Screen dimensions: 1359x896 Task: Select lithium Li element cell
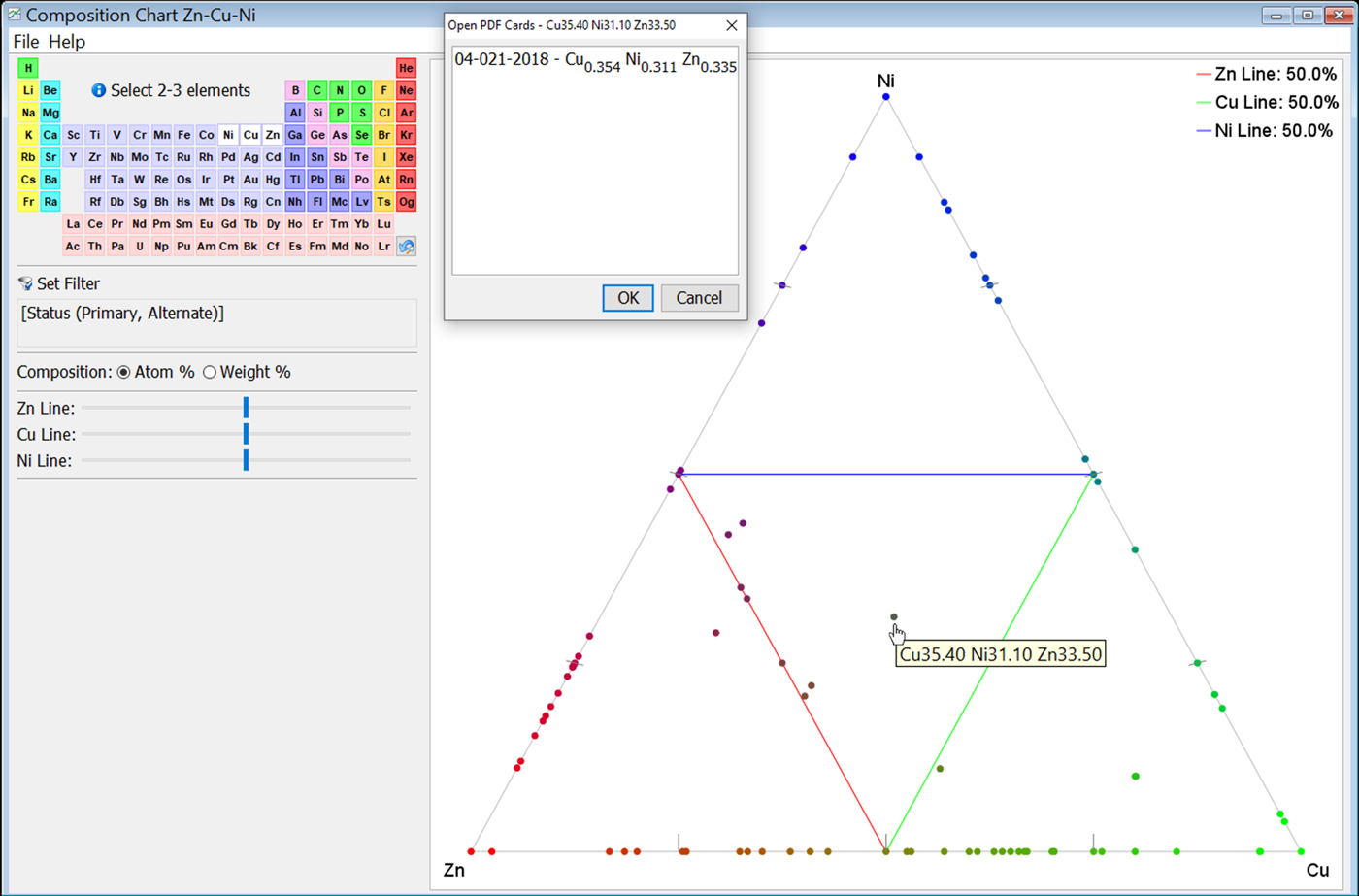pos(28,90)
